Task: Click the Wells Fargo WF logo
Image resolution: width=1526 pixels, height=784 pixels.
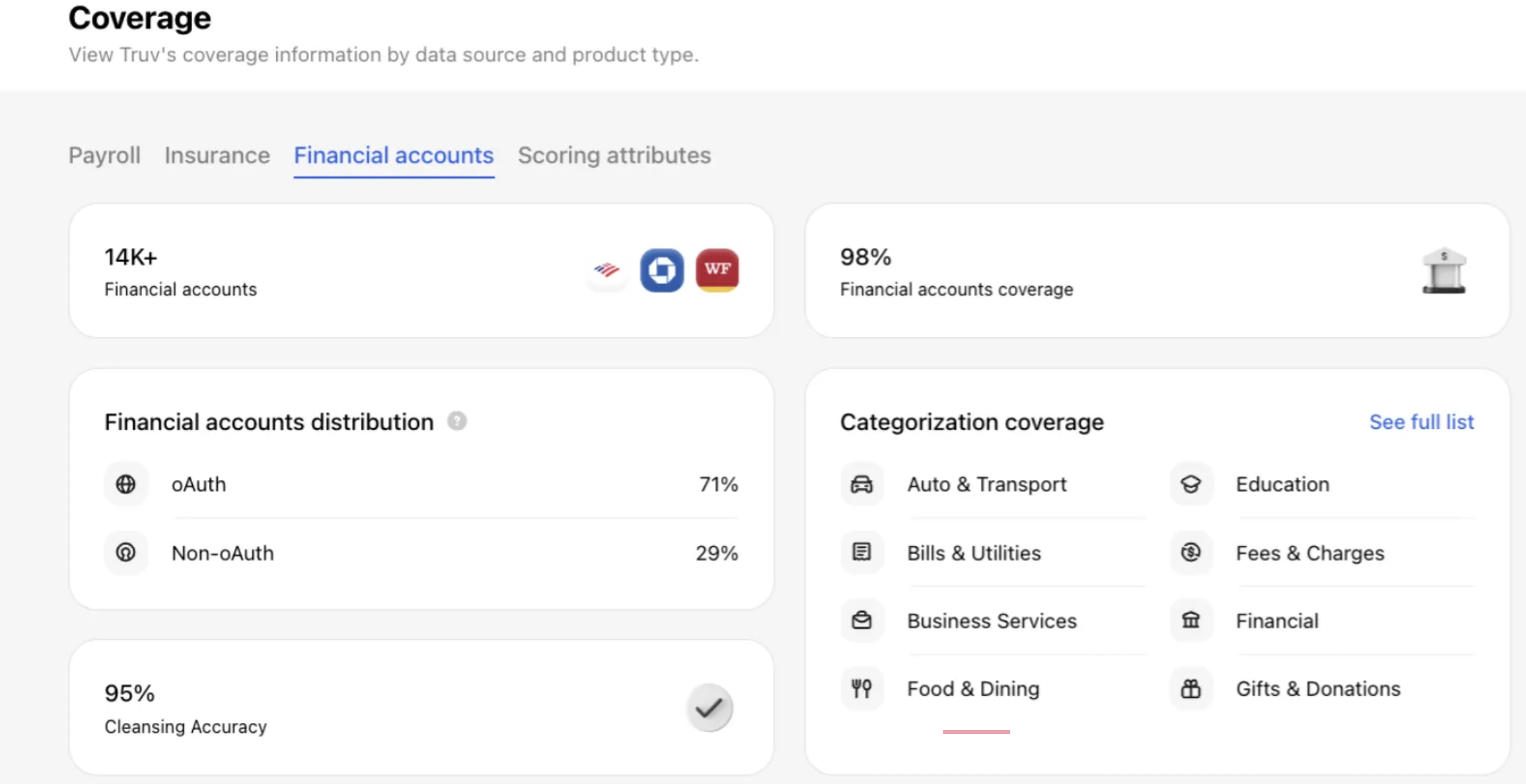Action: pyautogui.click(x=717, y=270)
